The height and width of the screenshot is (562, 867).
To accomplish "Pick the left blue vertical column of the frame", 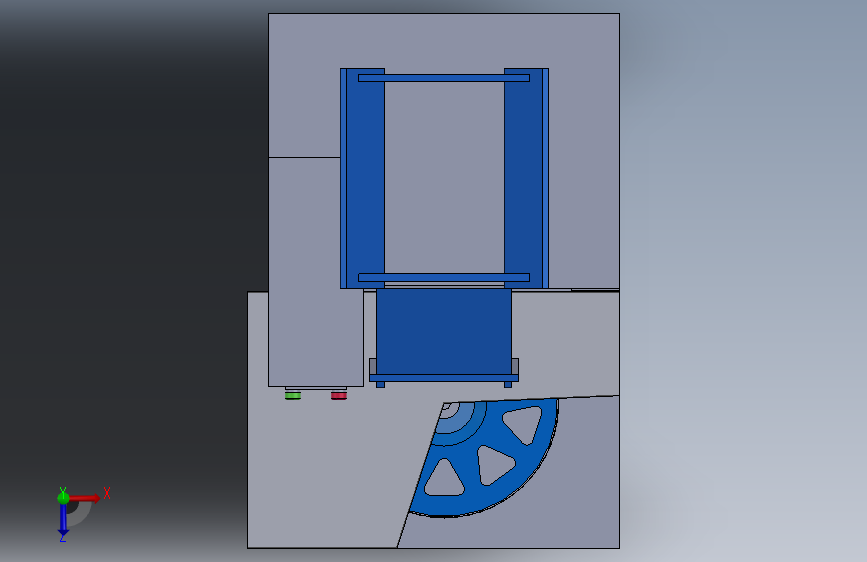I will 362,178.
